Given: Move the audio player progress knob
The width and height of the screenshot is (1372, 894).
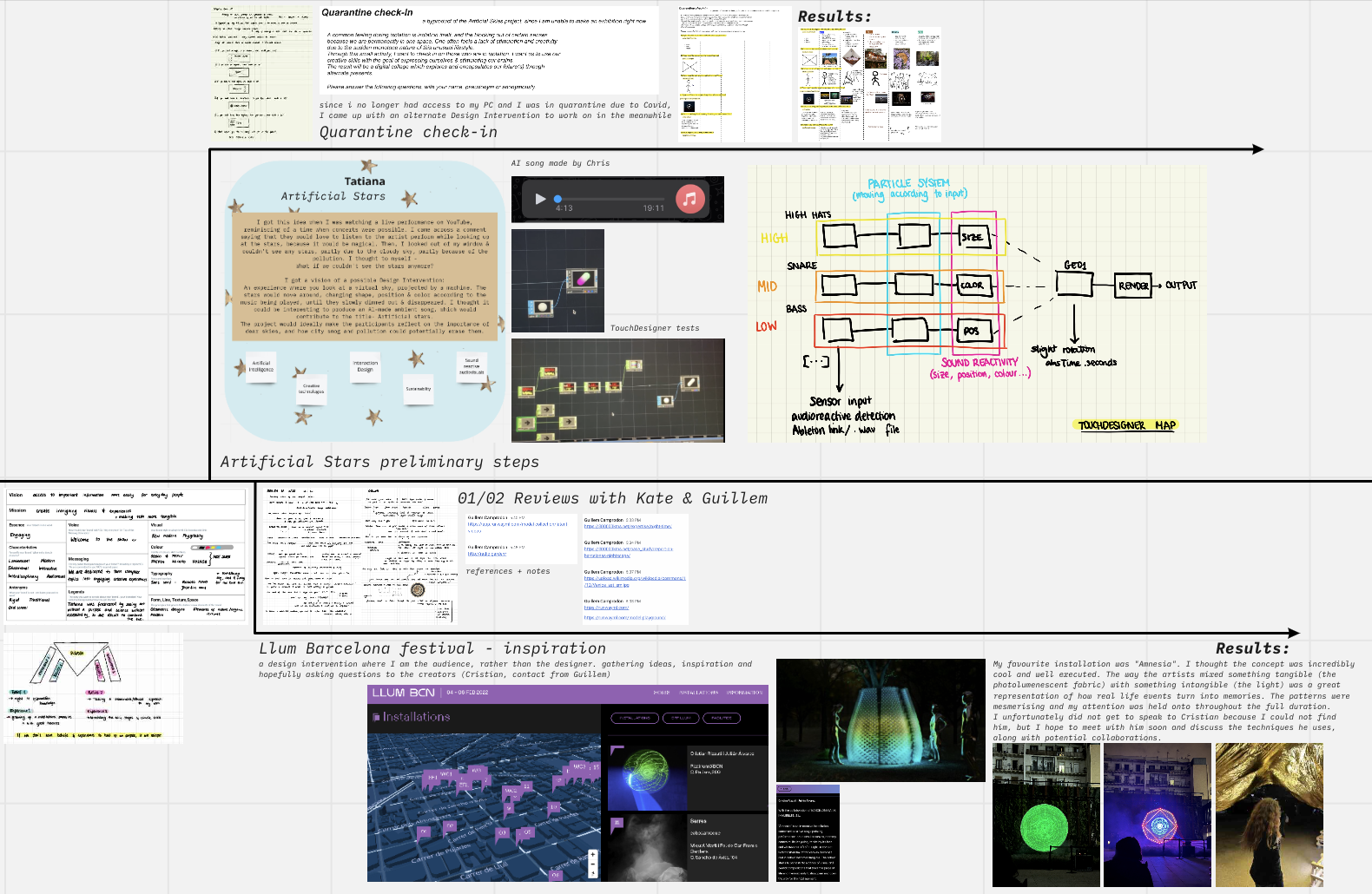Looking at the screenshot, I should (557, 199).
